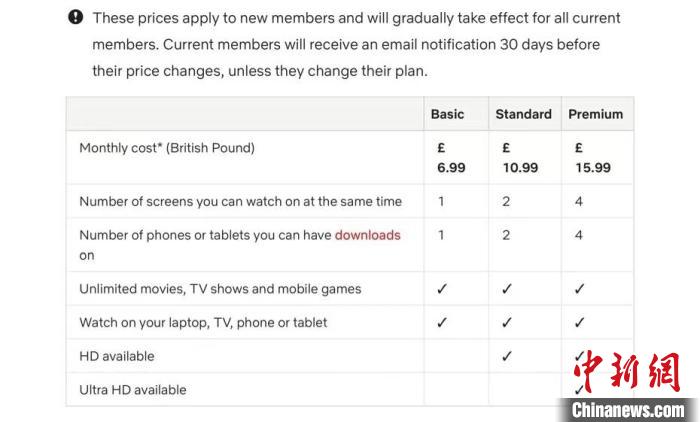Click Premium's 4 simultaneous screens value

(x=579, y=201)
